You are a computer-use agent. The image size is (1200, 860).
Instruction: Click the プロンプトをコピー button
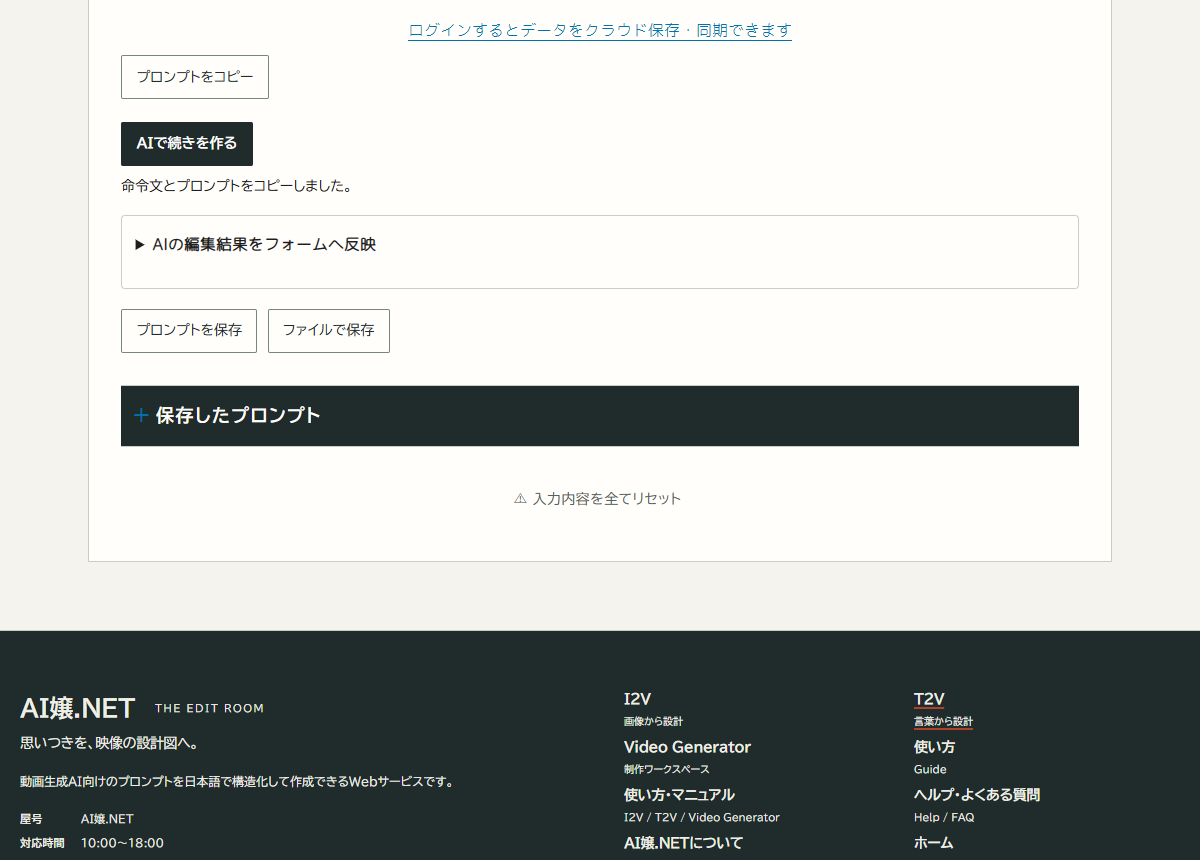(x=195, y=77)
